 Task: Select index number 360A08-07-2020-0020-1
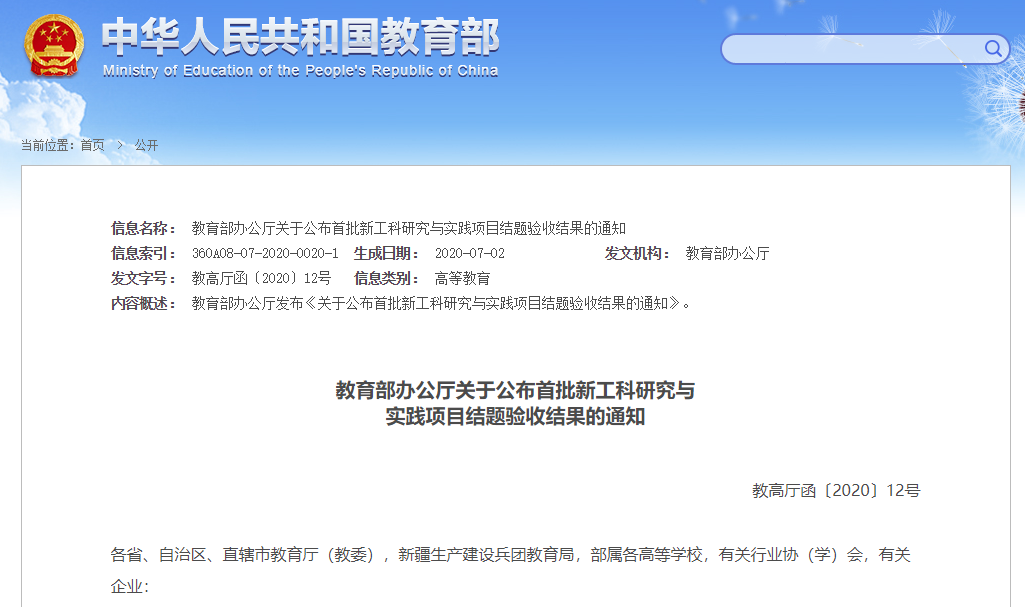265,253
